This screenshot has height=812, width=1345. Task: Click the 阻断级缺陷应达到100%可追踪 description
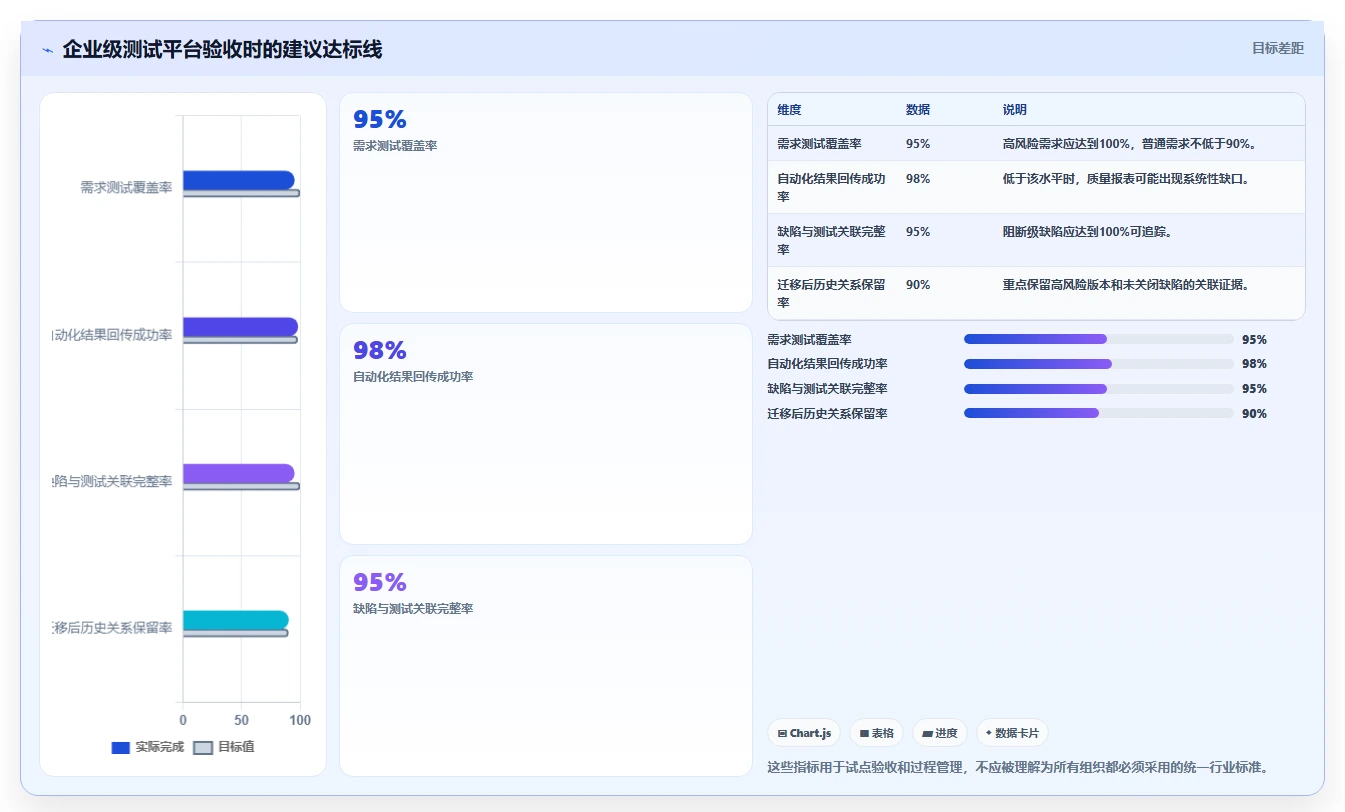click(x=1087, y=232)
